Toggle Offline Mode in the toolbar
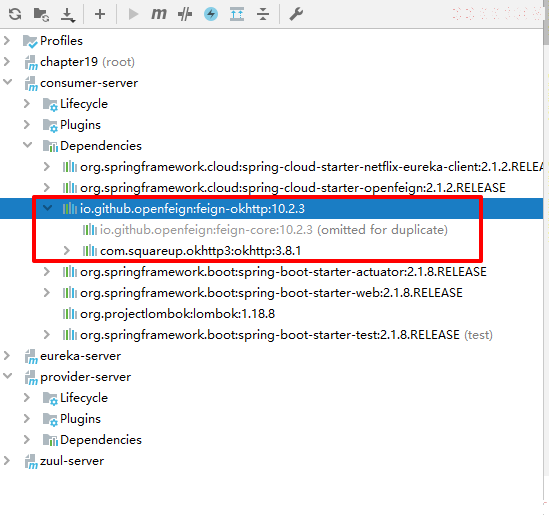 point(185,14)
